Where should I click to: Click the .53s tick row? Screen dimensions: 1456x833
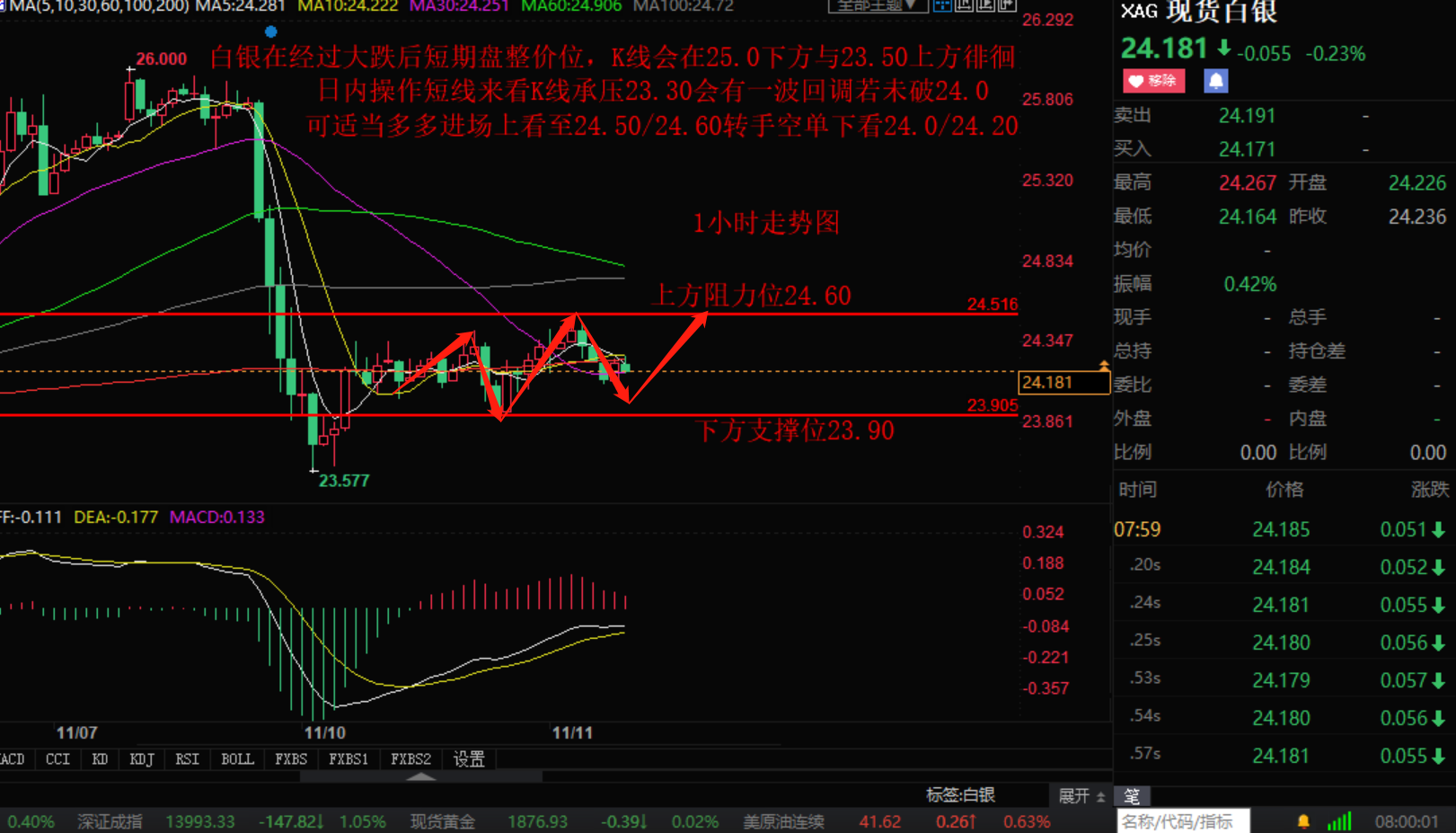1284,680
